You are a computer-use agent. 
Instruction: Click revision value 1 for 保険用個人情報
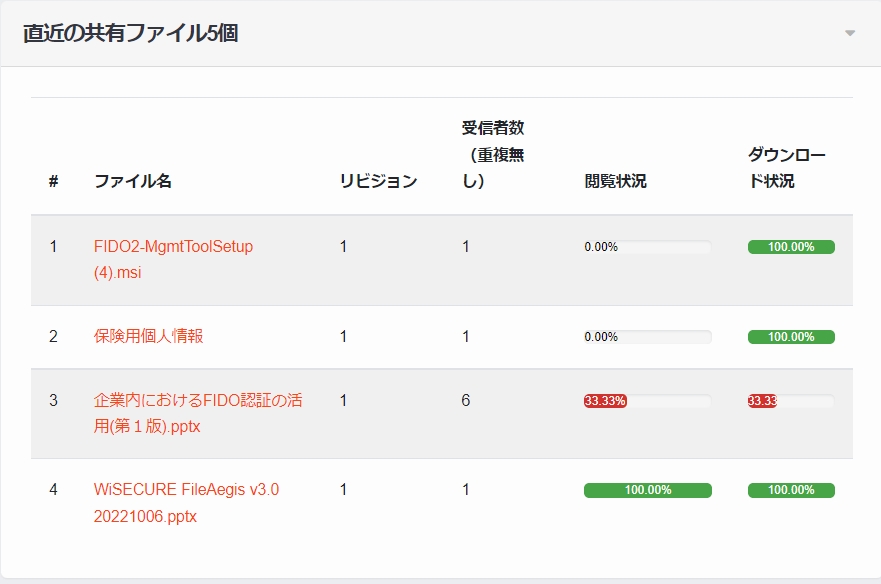(x=343, y=336)
